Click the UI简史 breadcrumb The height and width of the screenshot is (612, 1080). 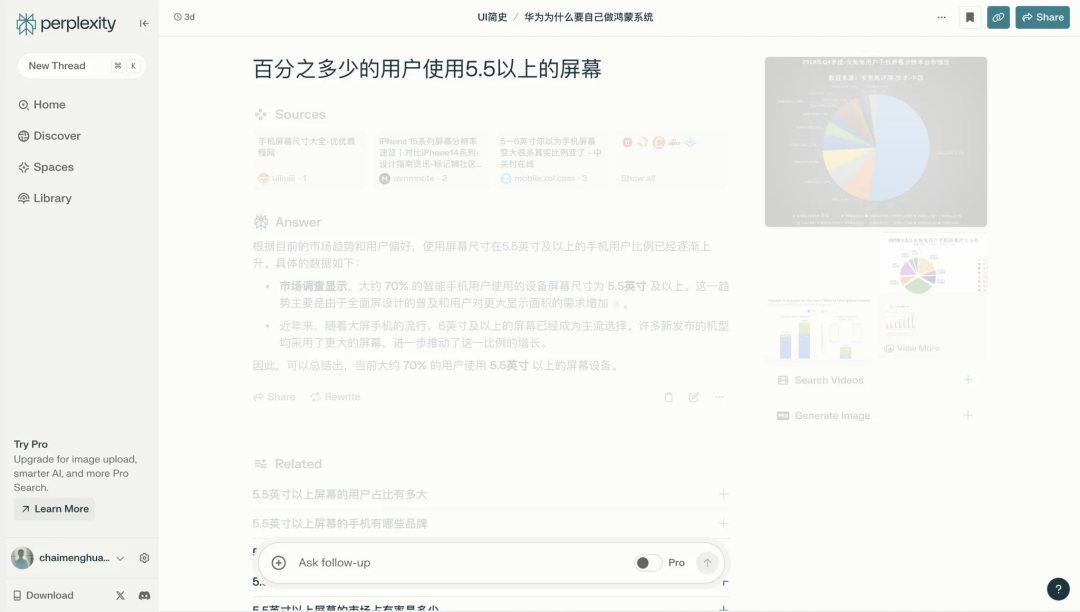(492, 17)
